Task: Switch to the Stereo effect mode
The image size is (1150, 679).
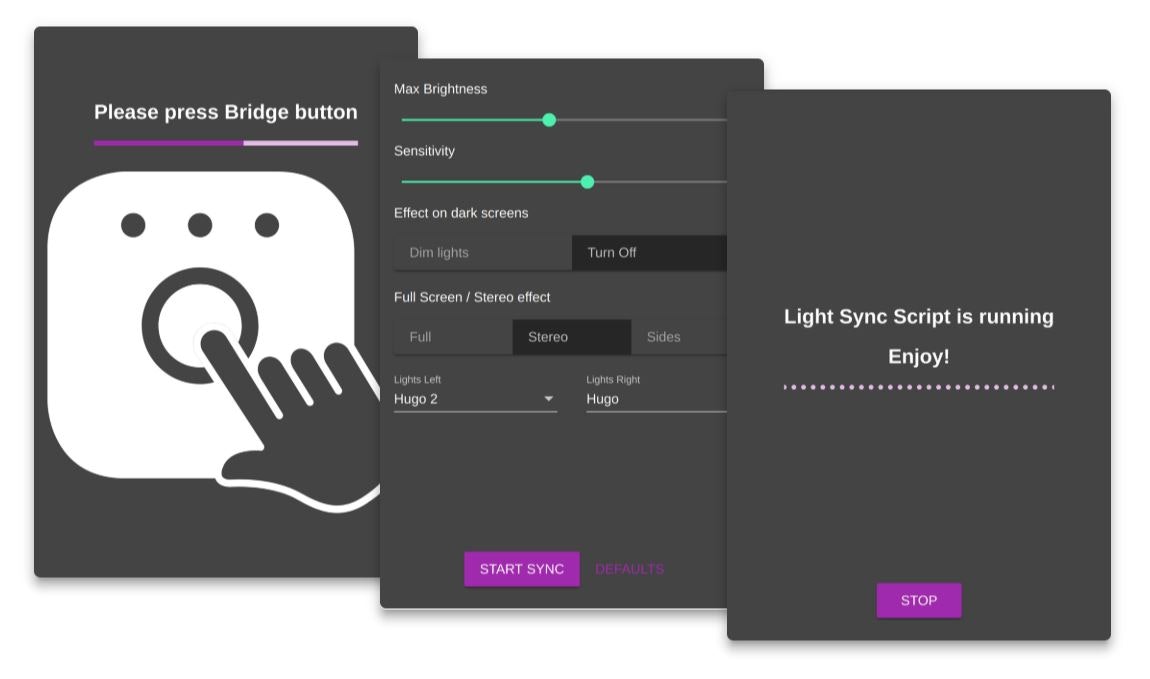Action: [x=571, y=337]
